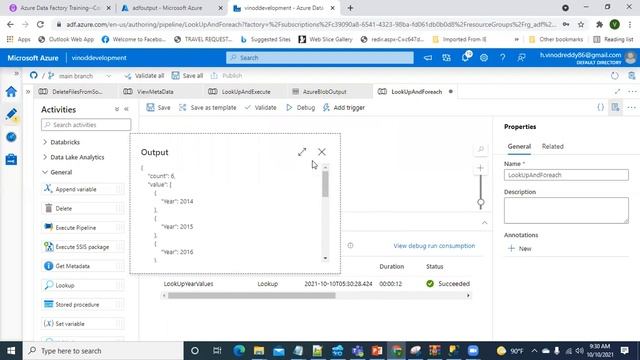Open Edge from the Windows taskbar
The image size is (640, 360).
[x=239, y=351]
